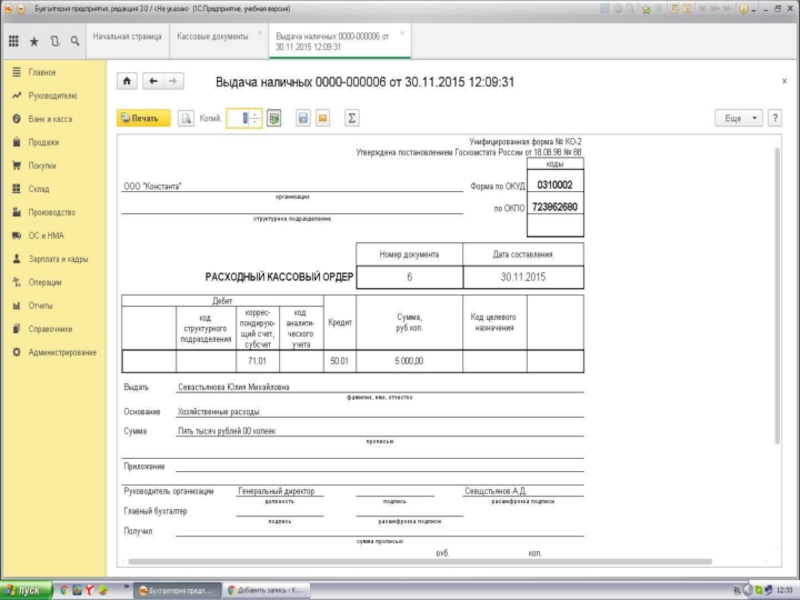Switch to Кассовые документы tab

212,36
